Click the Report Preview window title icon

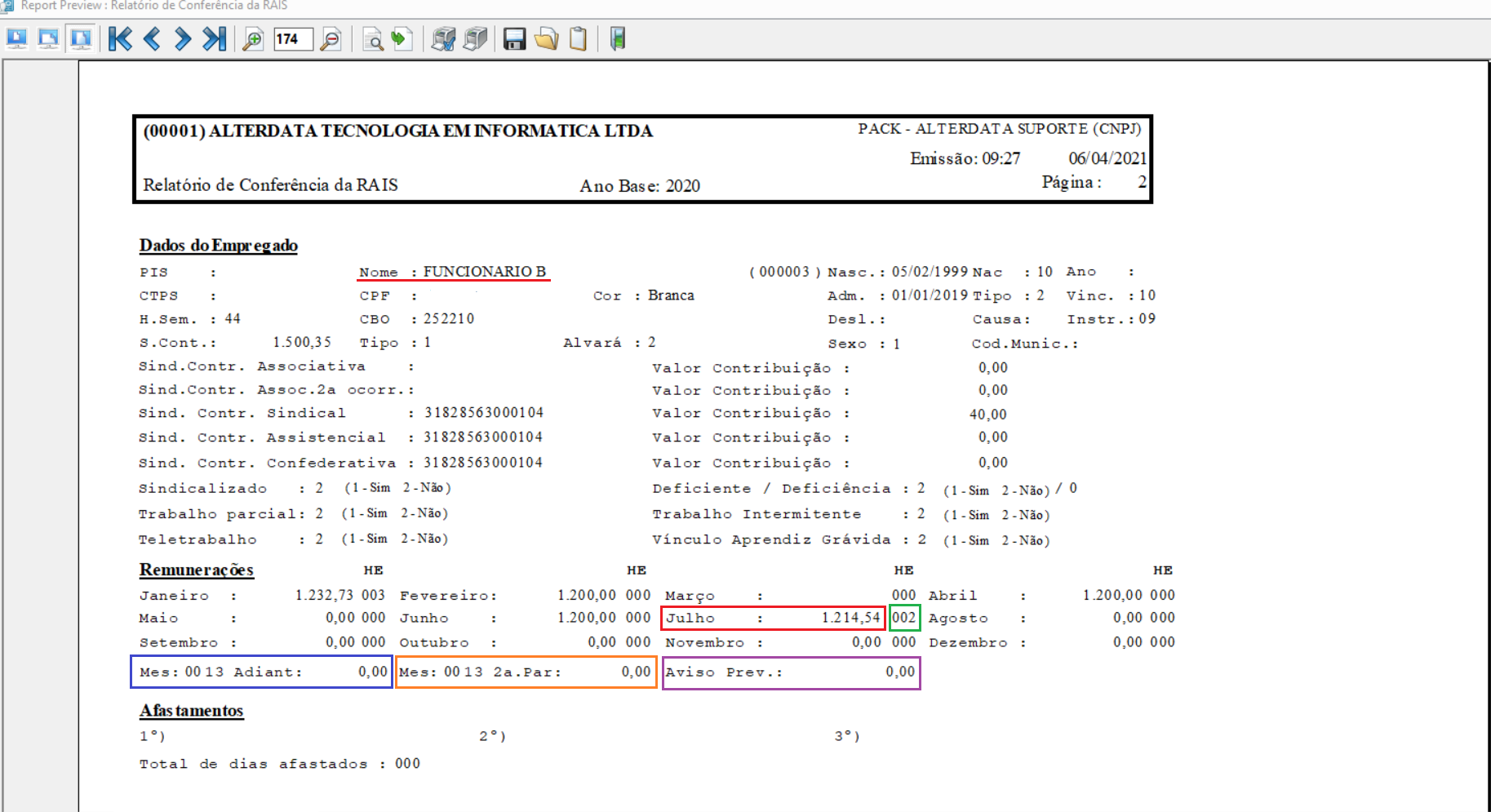(7, 6)
